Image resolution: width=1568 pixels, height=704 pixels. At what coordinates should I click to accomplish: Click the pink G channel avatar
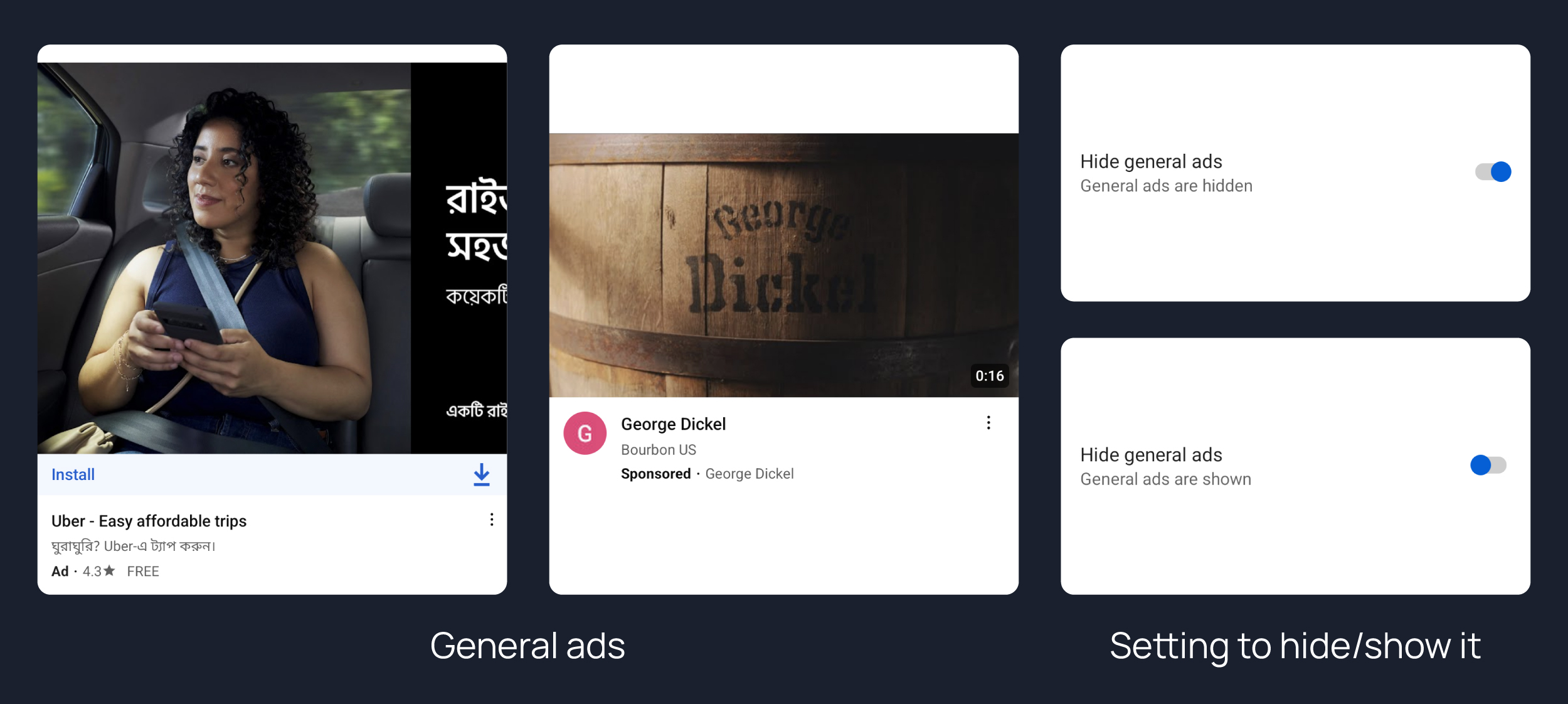click(x=585, y=433)
